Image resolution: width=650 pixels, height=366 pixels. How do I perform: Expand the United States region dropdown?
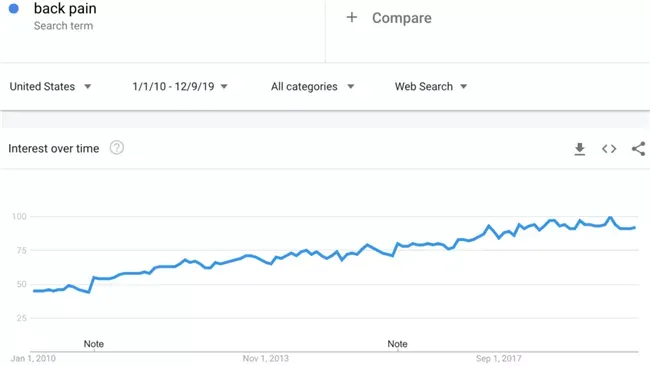click(x=50, y=87)
